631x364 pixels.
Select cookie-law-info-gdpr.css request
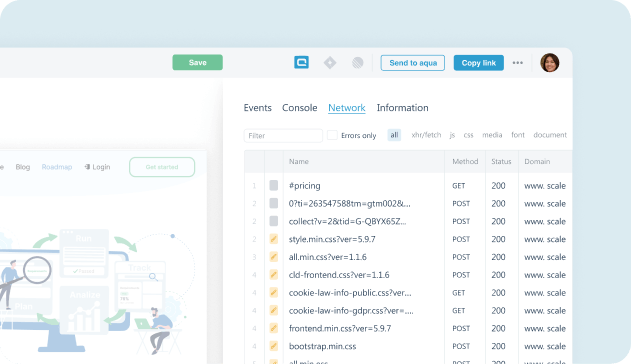[x=351, y=311]
